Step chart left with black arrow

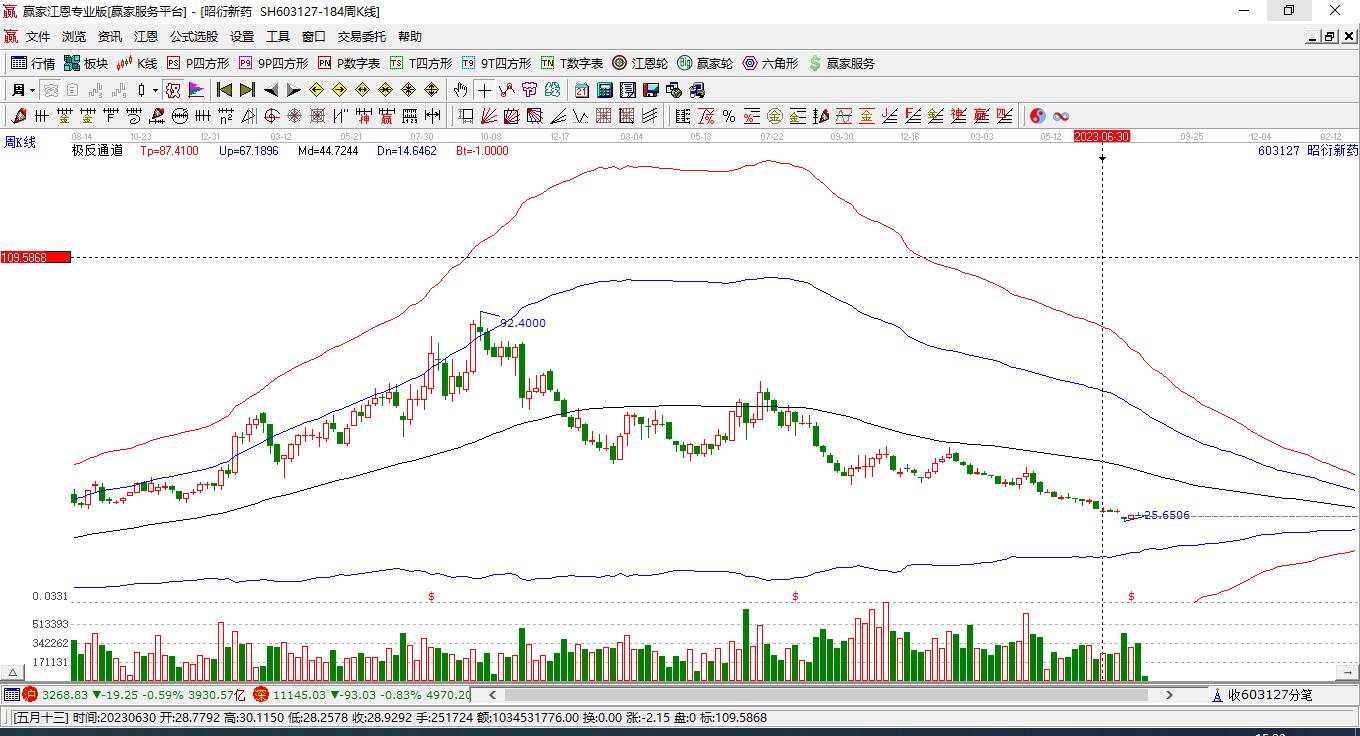[270, 90]
